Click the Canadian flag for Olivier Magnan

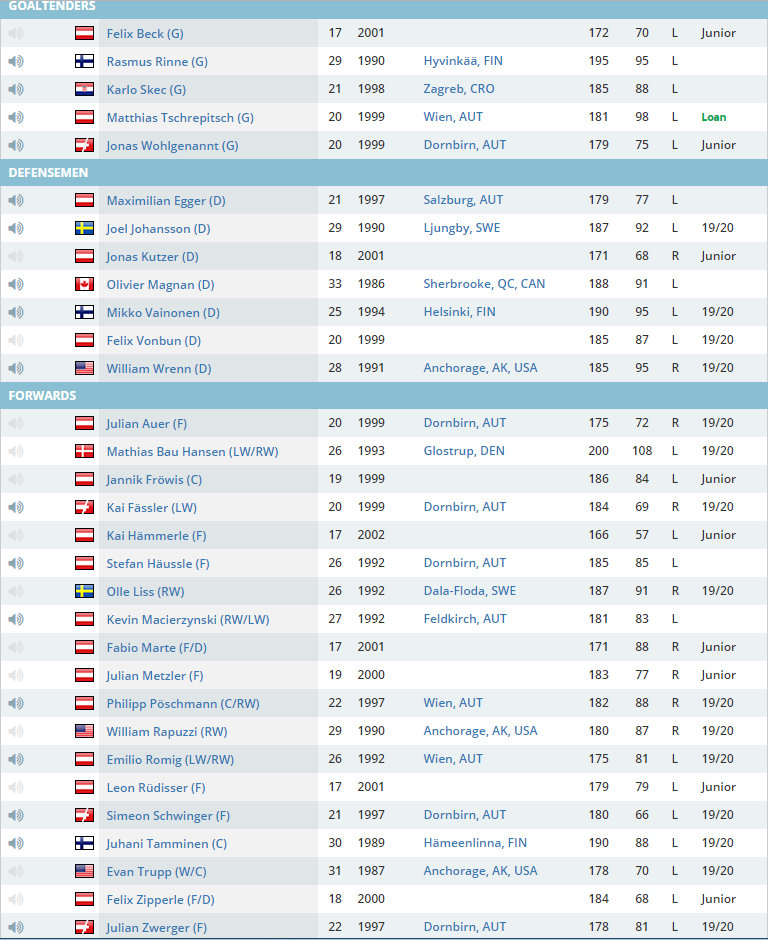[85, 285]
